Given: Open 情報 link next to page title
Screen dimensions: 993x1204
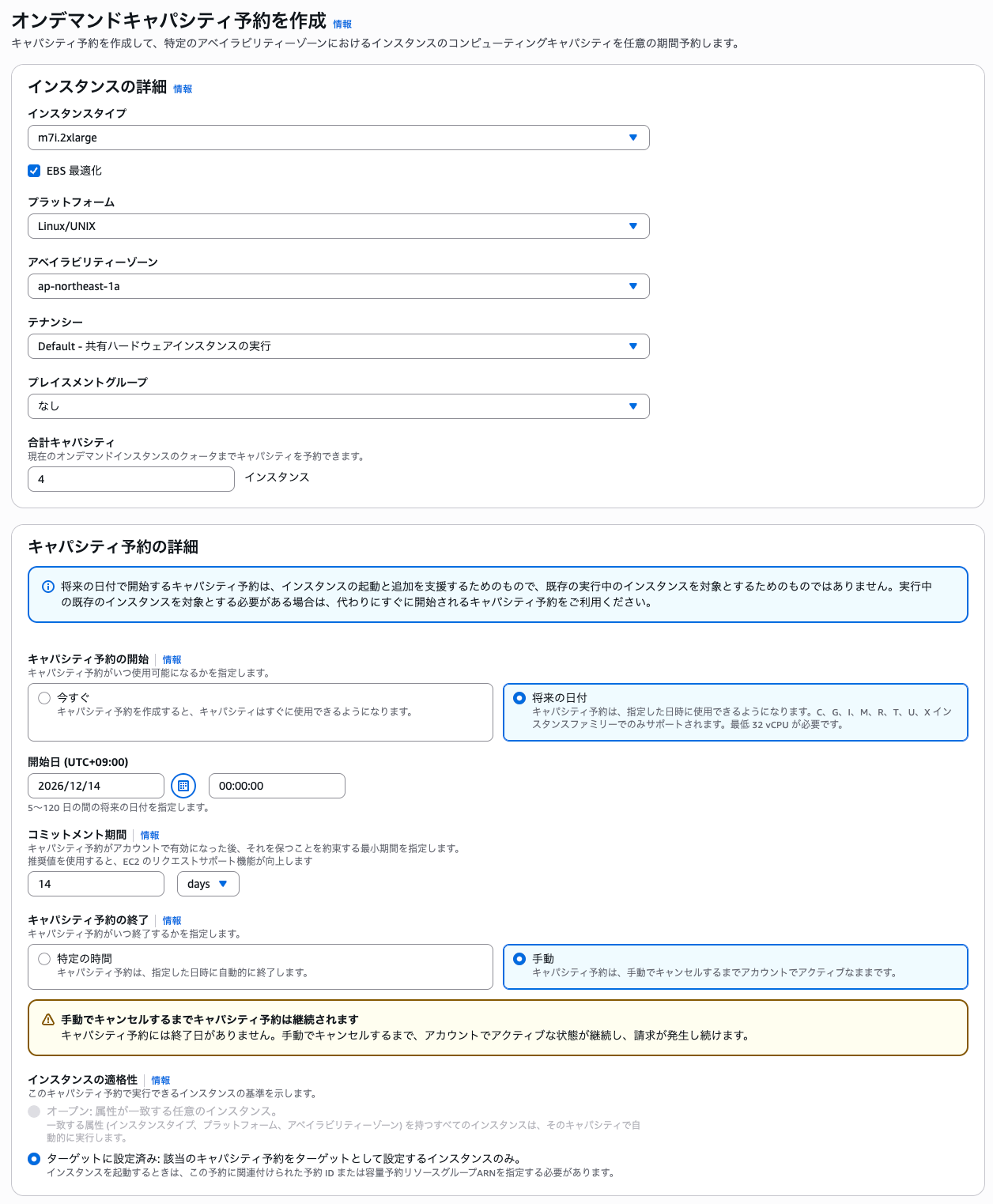Looking at the screenshot, I should click(342, 25).
